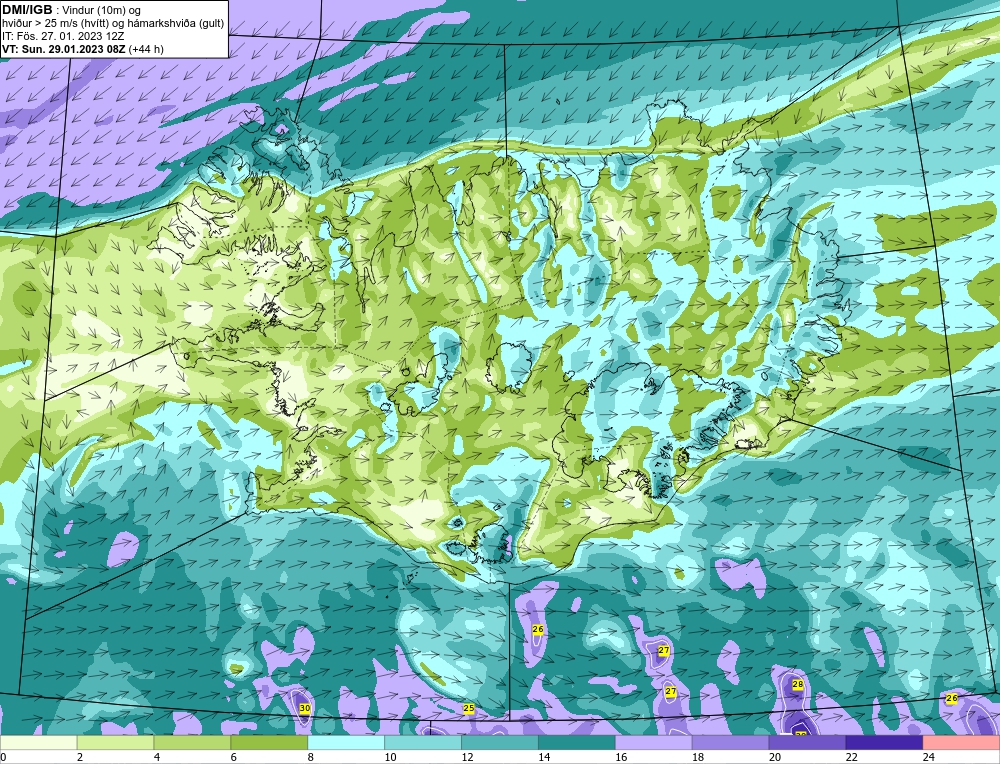Click the legend scale number 20
The height and width of the screenshot is (764, 1000).
point(775,757)
